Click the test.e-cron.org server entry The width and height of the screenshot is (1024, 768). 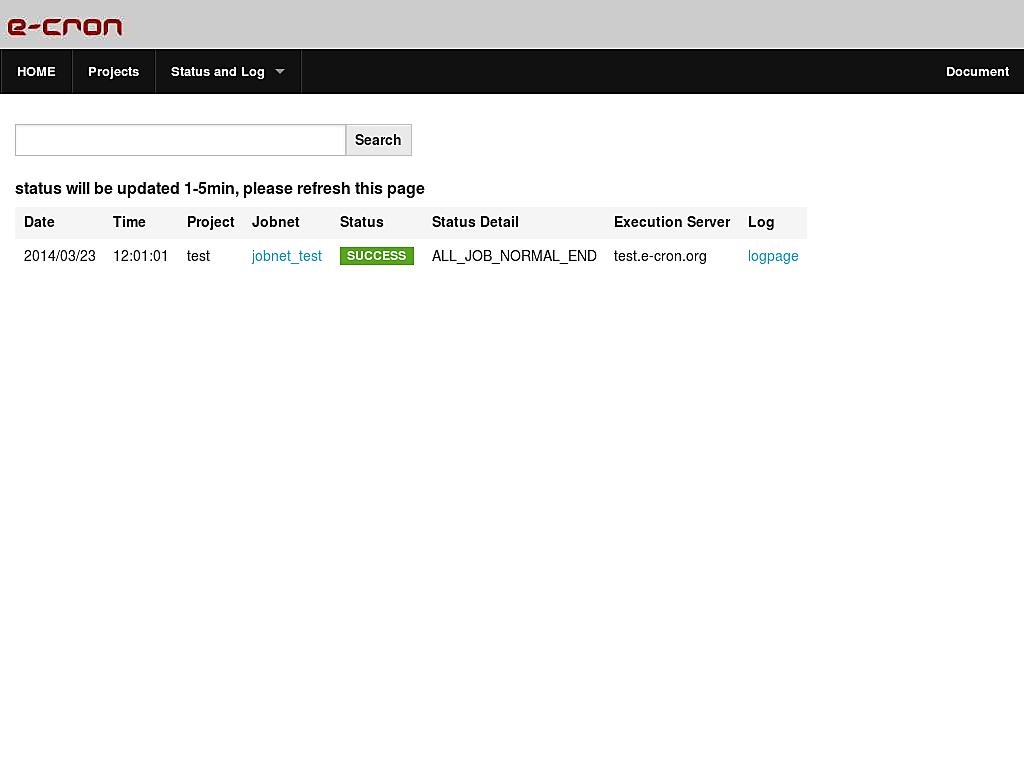(660, 256)
